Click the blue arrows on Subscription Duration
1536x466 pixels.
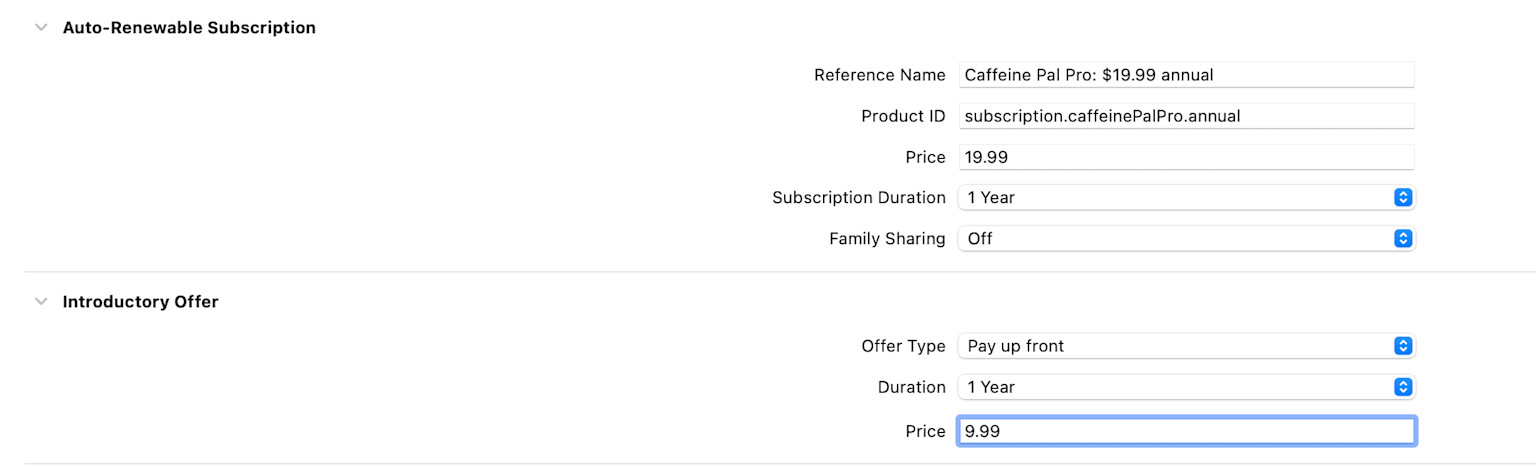pos(1403,198)
